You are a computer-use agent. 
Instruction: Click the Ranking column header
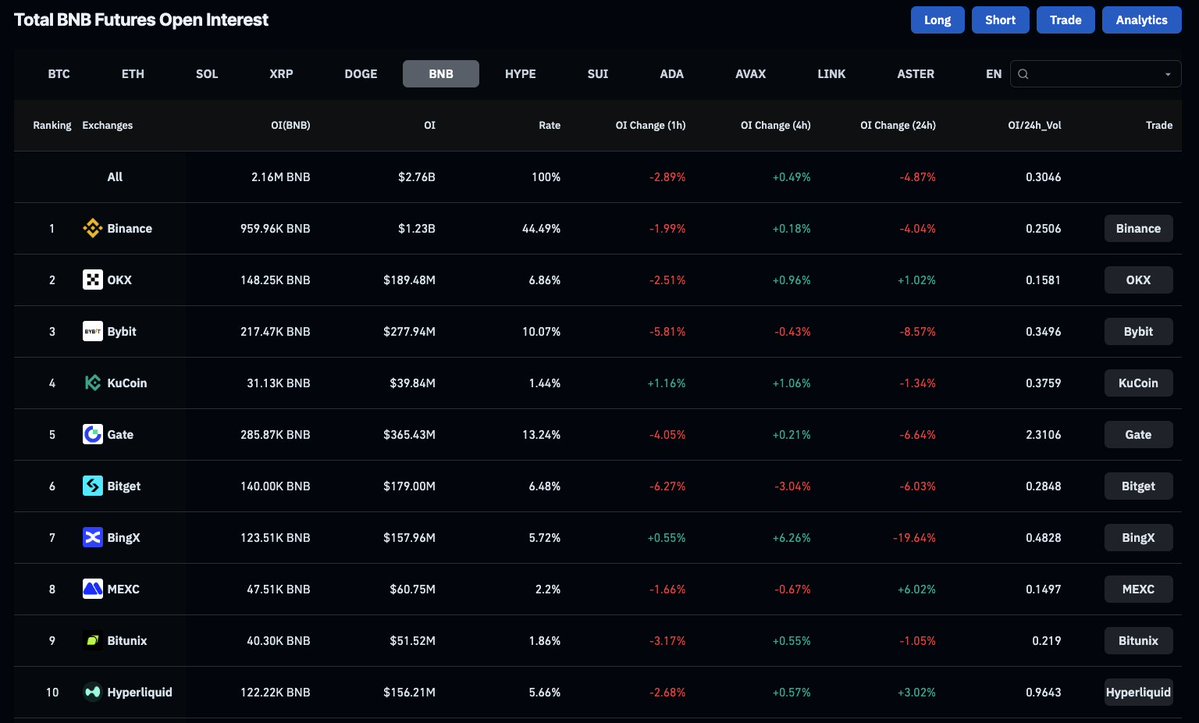click(52, 125)
